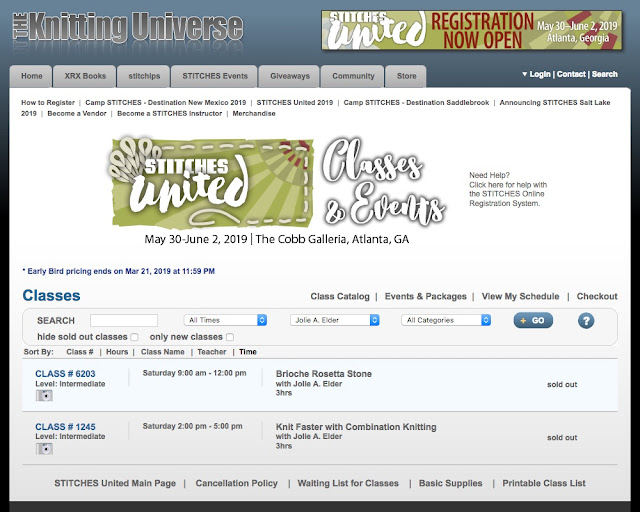Open Become a STITCHES Instructor link
This screenshot has width=640, height=512.
pyautogui.click(x=169, y=114)
